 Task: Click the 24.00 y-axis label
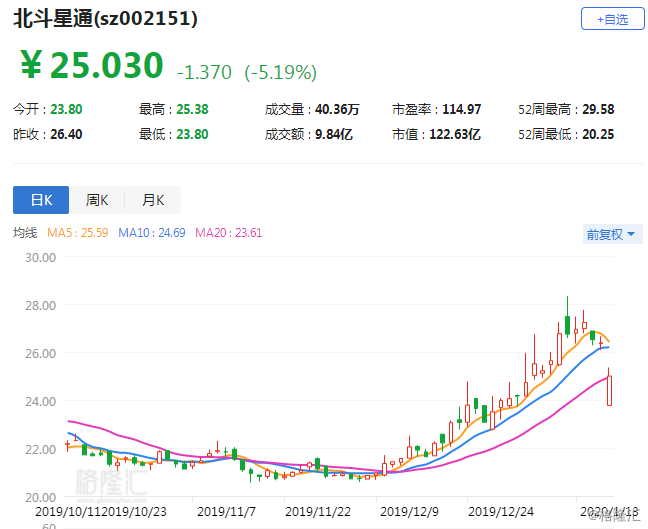[40, 401]
